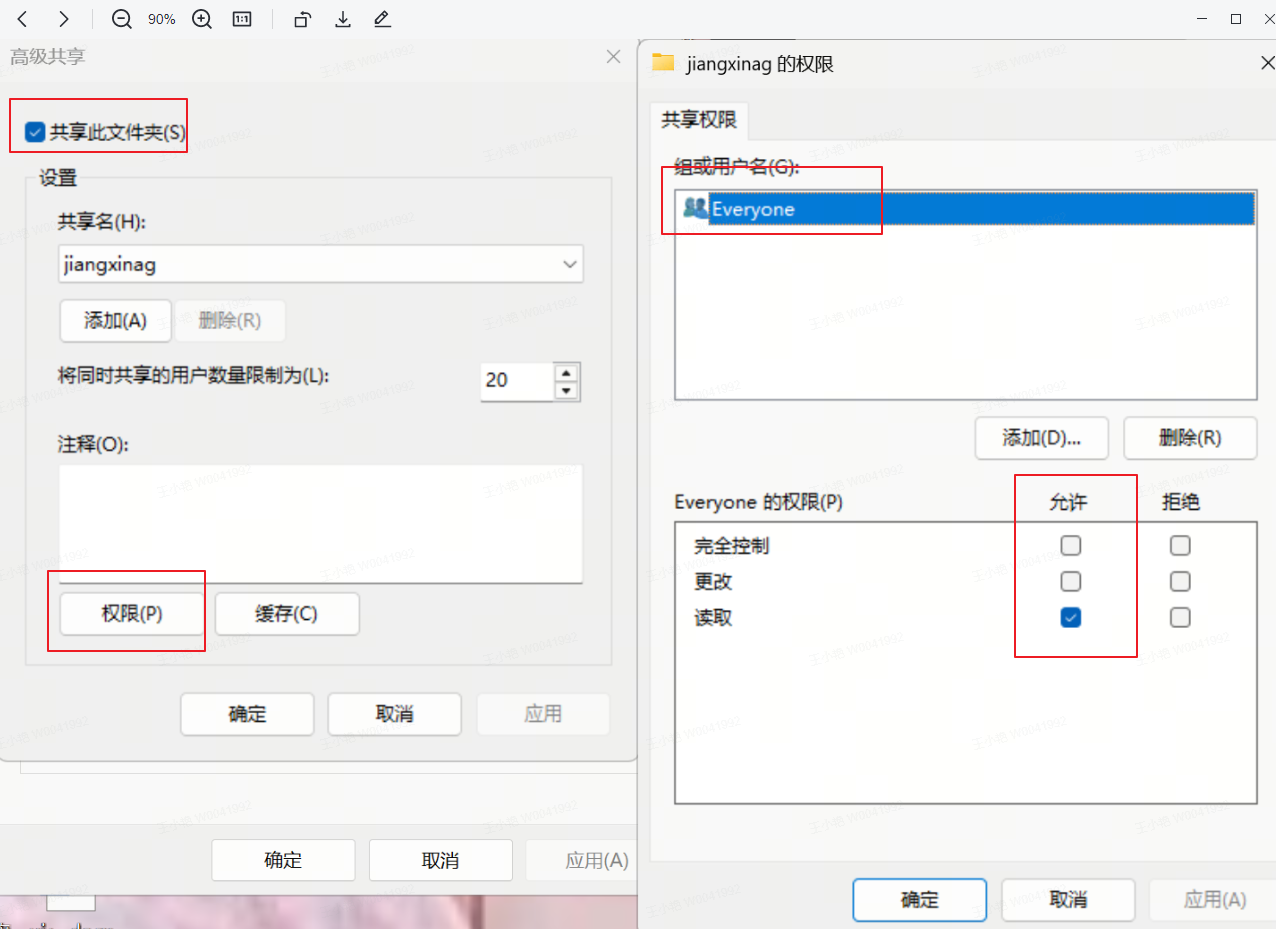
Task: Enable 完全控制 in the 允许 column
Action: (1071, 546)
